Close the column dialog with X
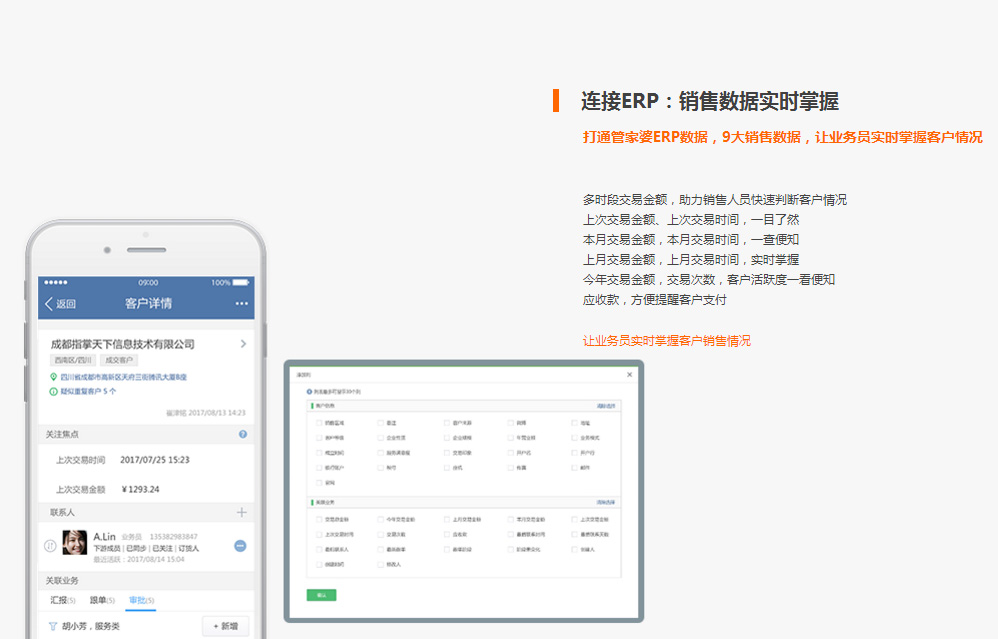 click(x=629, y=374)
